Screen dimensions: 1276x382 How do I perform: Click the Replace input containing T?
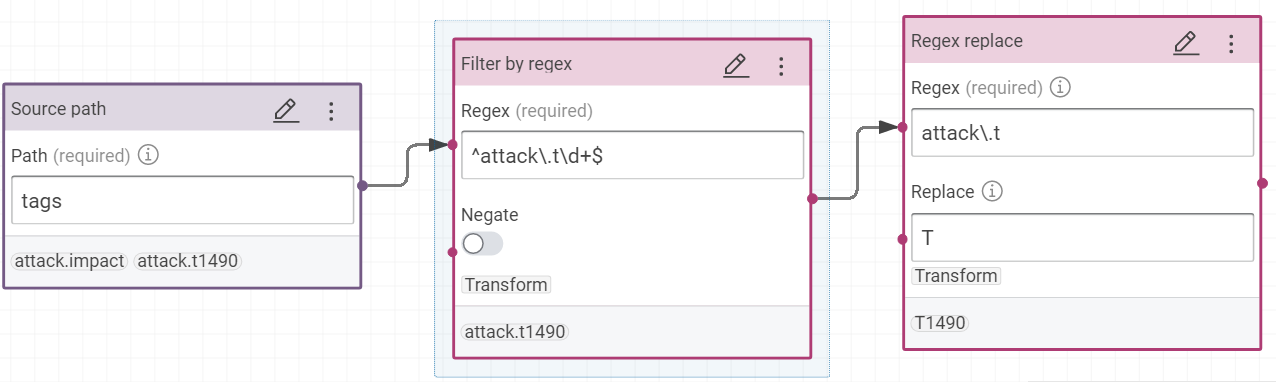1082,237
